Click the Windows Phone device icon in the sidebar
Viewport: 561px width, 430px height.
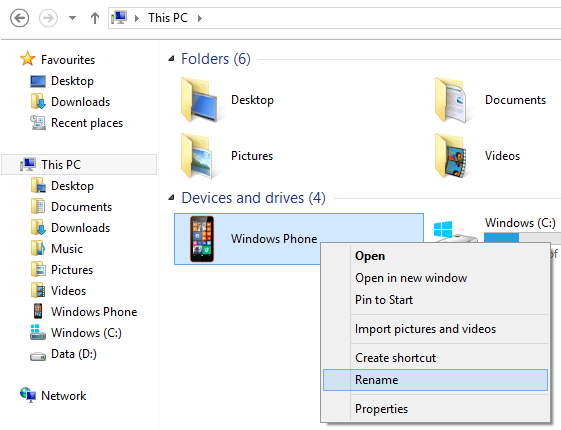pyautogui.click(x=38, y=311)
